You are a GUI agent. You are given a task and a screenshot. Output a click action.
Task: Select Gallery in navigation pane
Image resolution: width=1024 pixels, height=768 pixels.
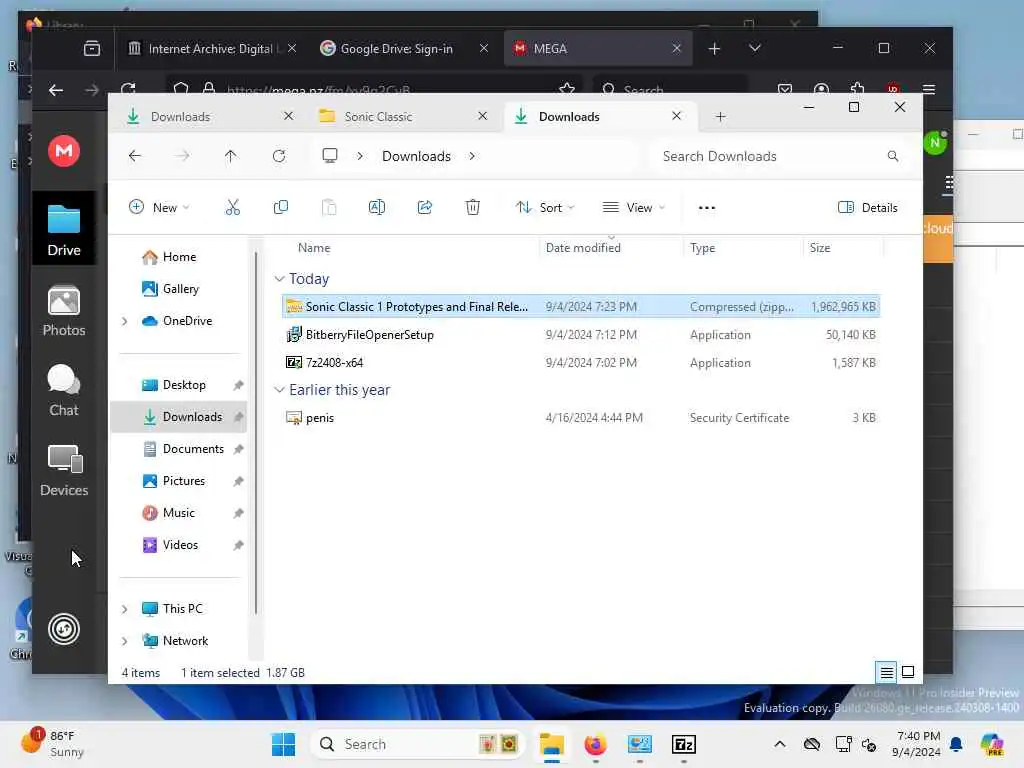pyautogui.click(x=179, y=289)
